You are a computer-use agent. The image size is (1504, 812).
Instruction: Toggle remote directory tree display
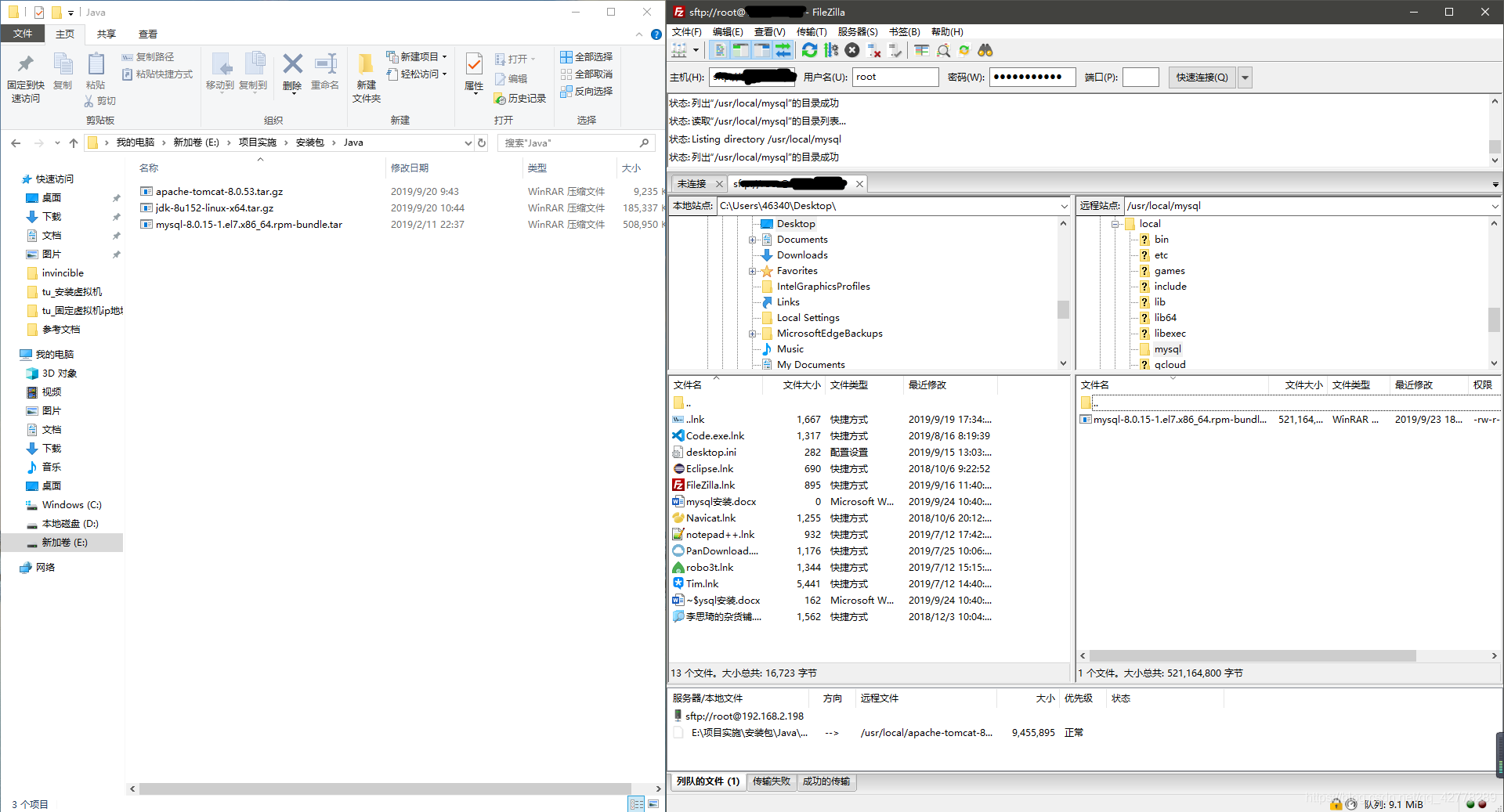(x=761, y=50)
